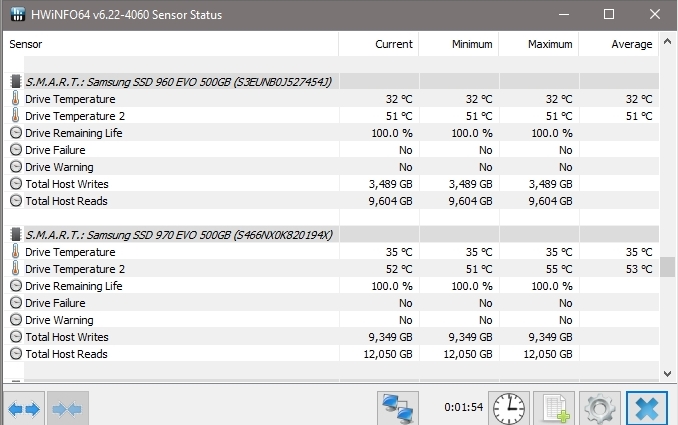Click clock icon beside 960 EVO Drive Failure
Viewport: 678px width, 425px height.
click(16, 150)
